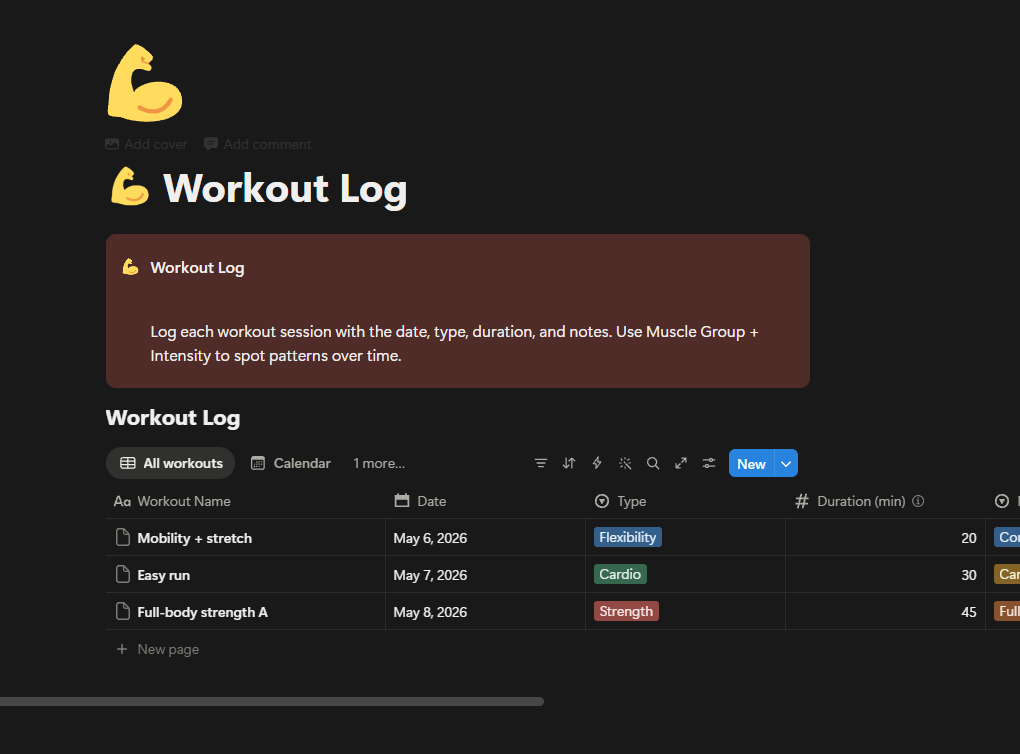This screenshot has height=754, width=1020.
Task: Click the calendar icon in Date header
Action: (x=402, y=500)
